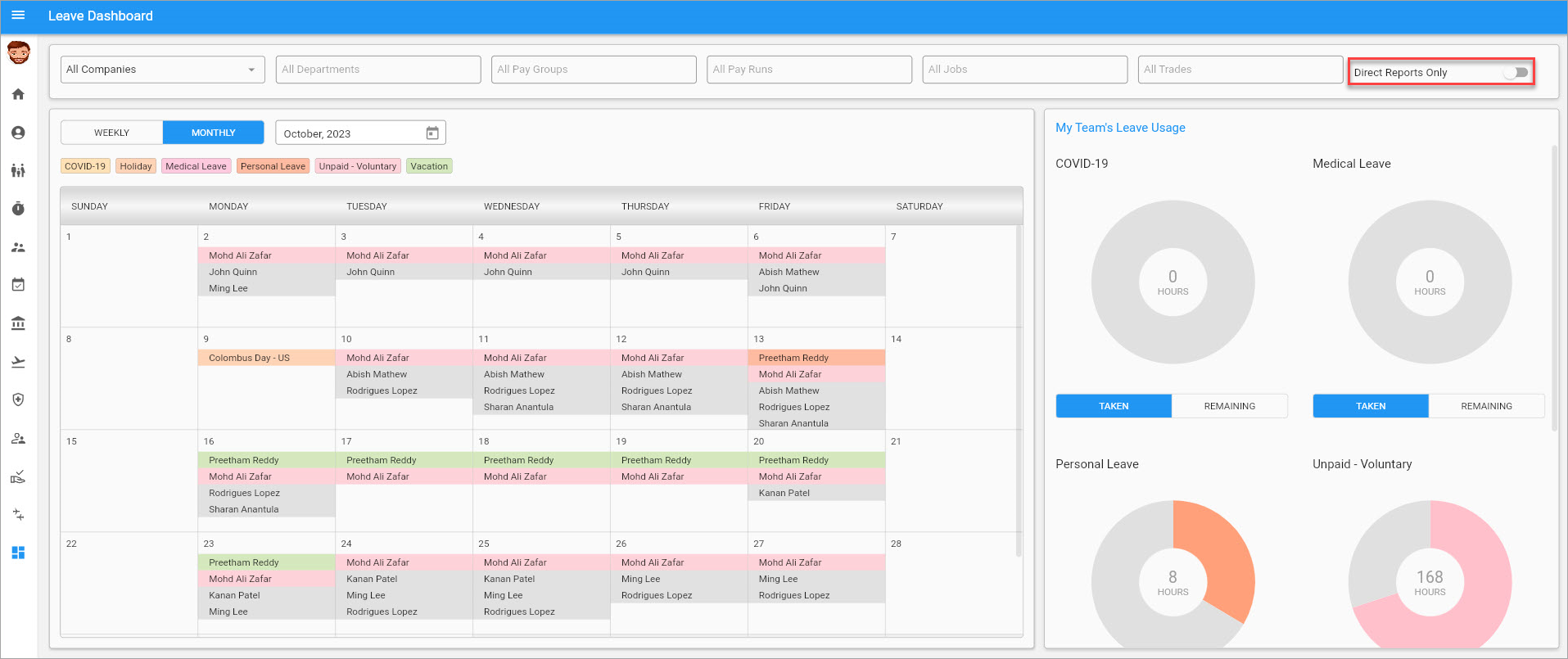This screenshot has height=659, width=1568.
Task: Open the All Departments filter
Action: tap(378, 70)
